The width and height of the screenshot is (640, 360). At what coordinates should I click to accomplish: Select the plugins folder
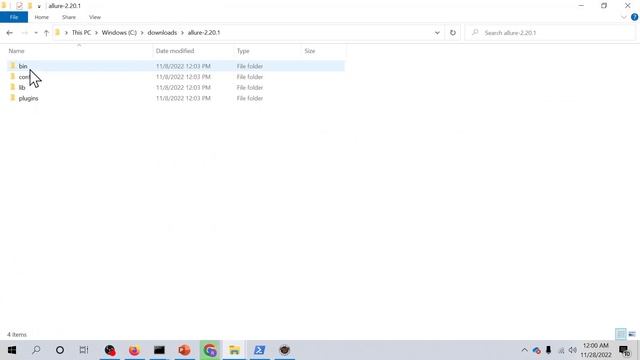pos(28,98)
